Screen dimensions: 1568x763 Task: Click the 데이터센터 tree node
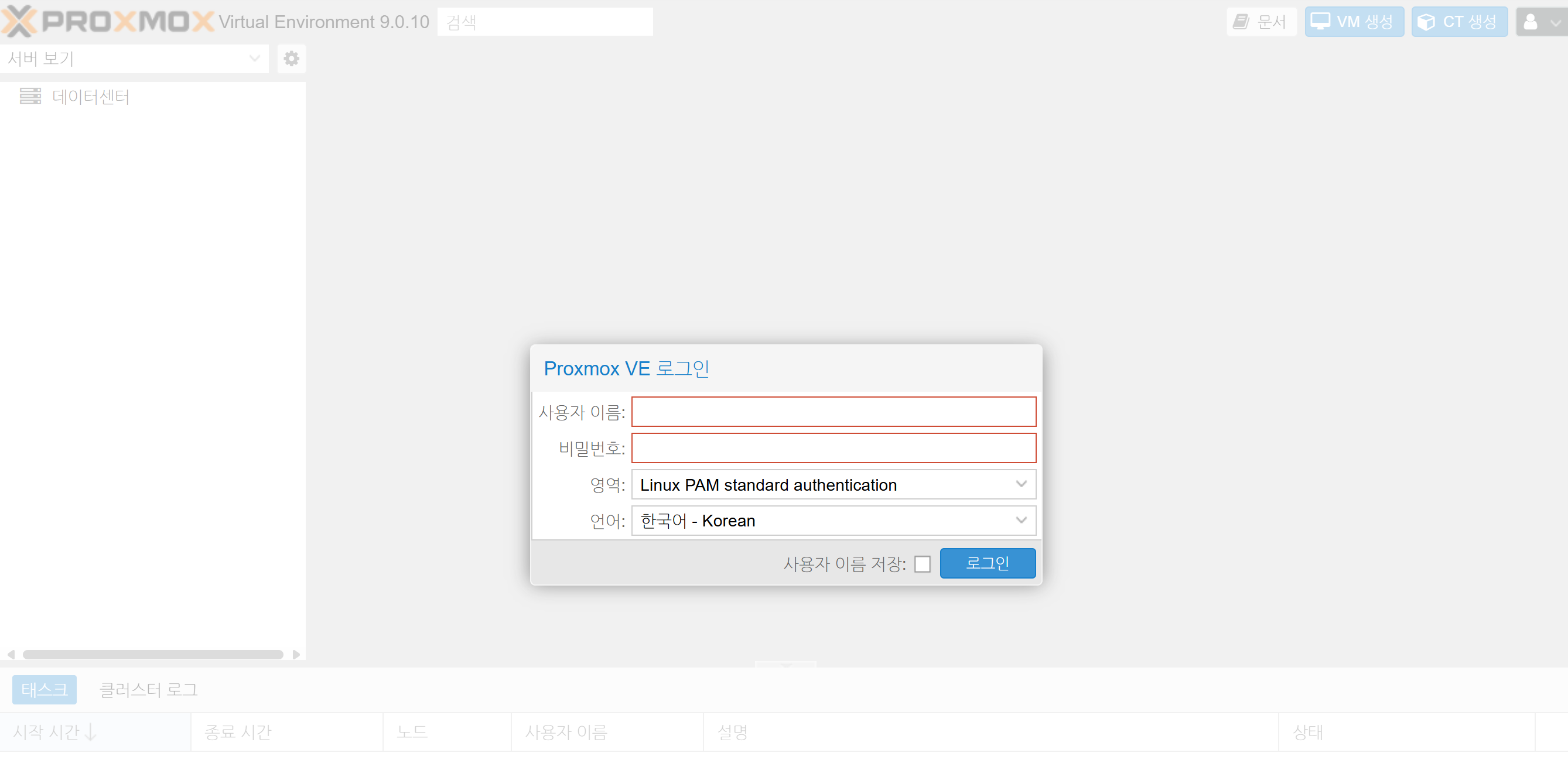pos(90,96)
